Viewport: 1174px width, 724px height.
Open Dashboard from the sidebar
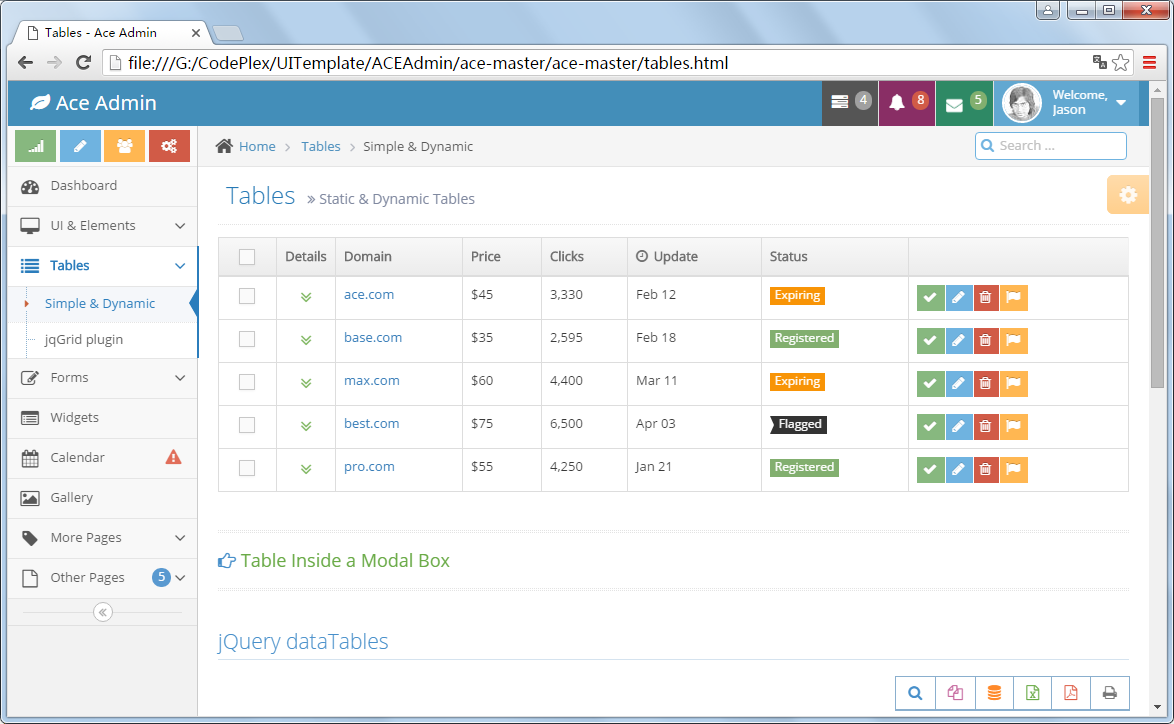coord(84,186)
